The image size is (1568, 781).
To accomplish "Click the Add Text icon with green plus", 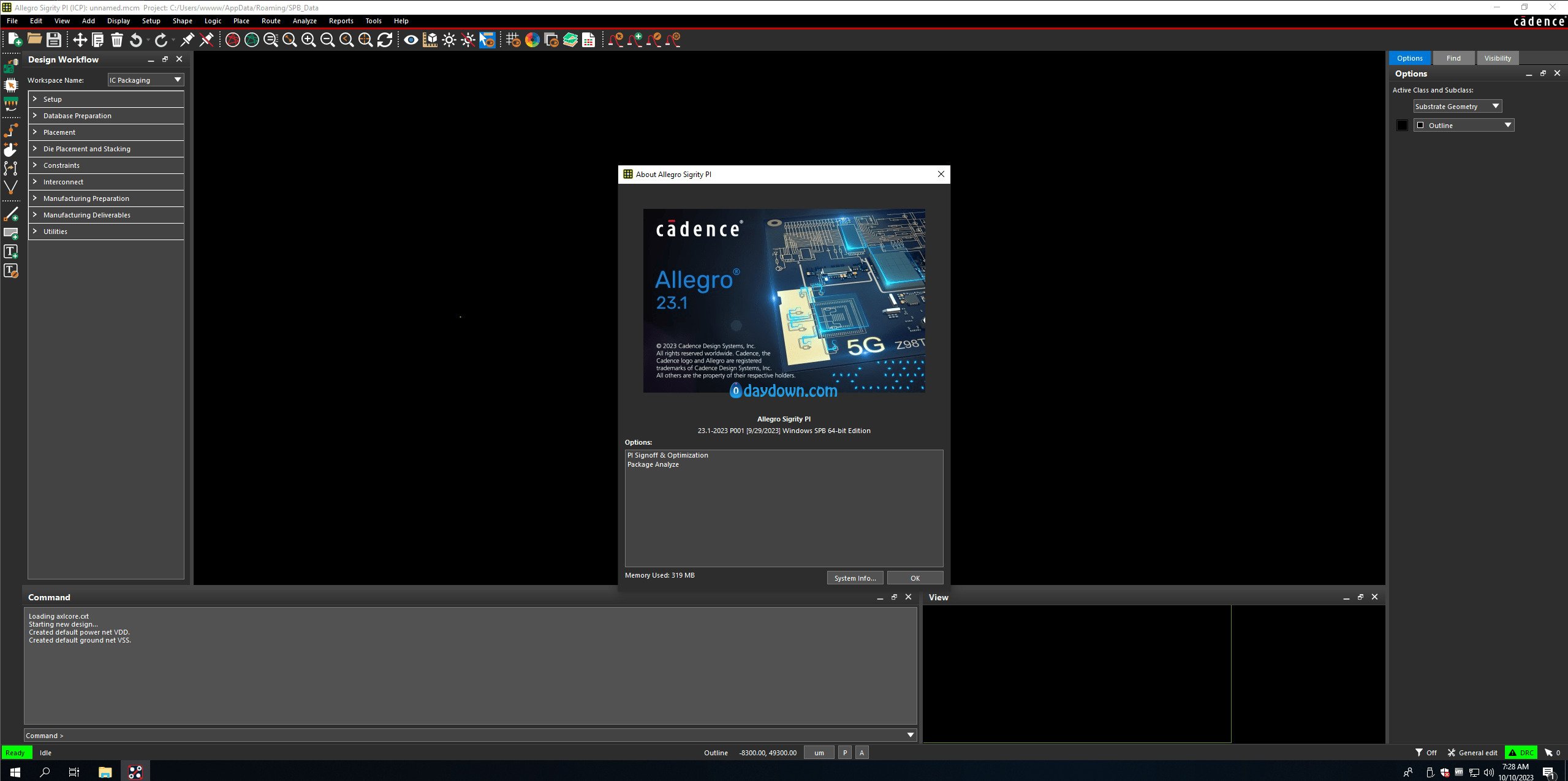I will point(11,252).
